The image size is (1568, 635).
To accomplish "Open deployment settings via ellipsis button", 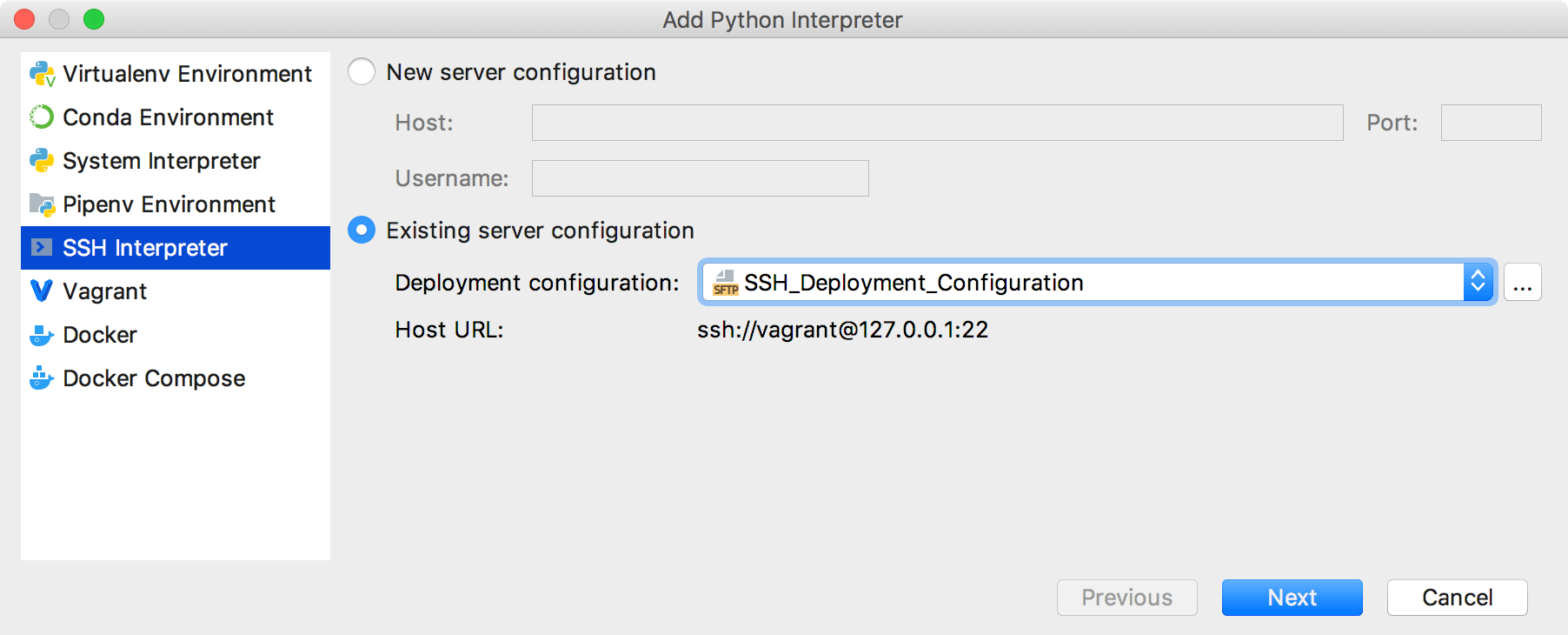I will [1523, 283].
